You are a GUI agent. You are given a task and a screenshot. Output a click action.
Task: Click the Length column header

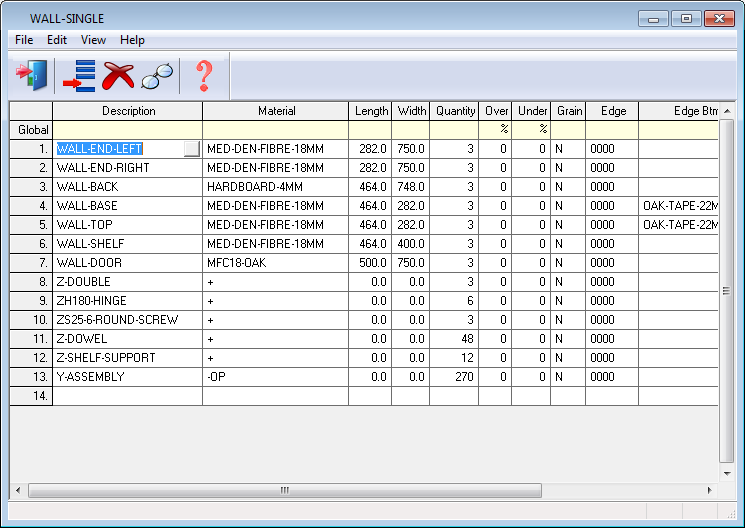(x=370, y=111)
